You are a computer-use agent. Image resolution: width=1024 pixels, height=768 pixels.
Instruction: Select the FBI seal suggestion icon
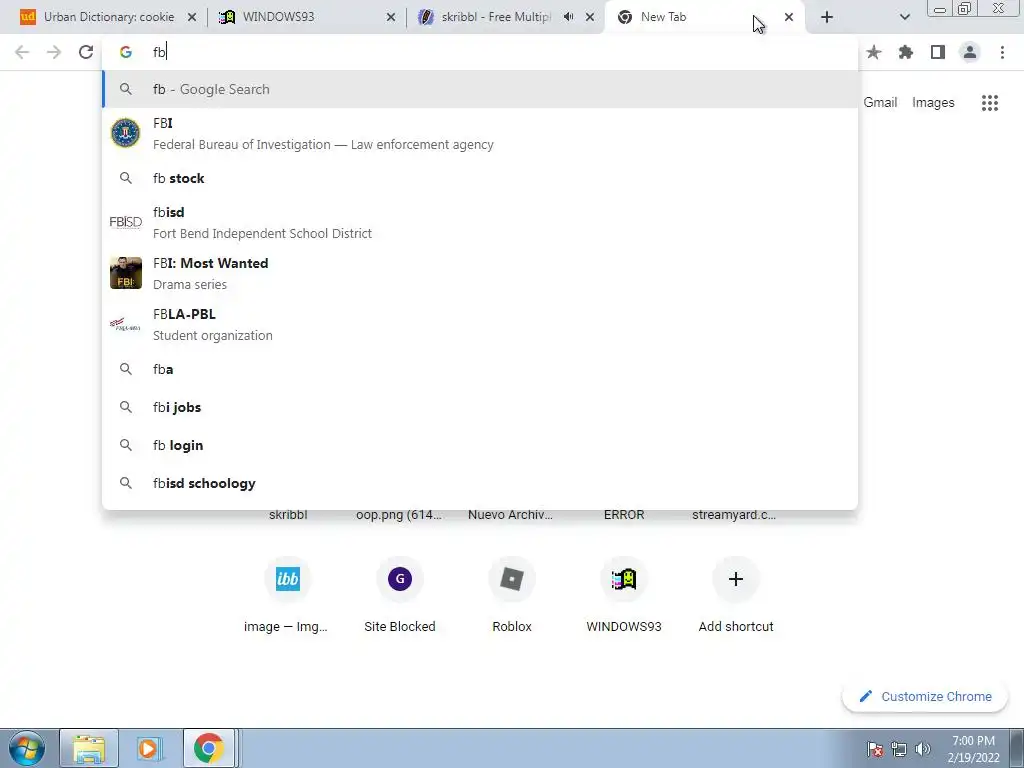[125, 133]
